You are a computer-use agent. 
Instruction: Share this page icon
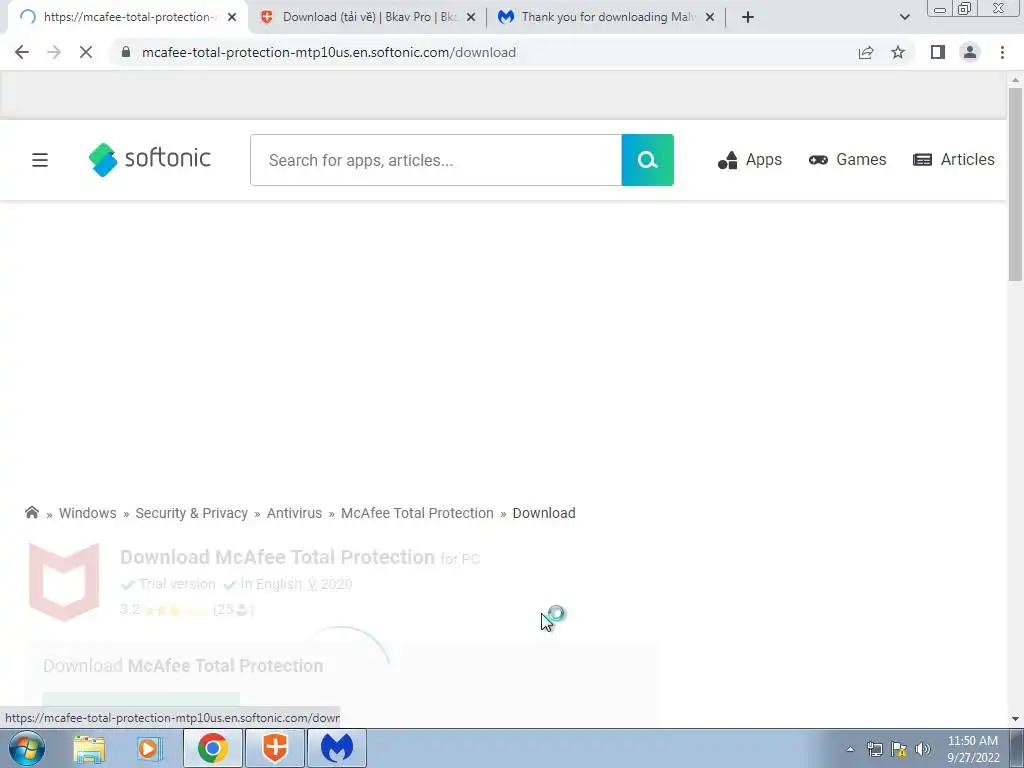coord(866,52)
